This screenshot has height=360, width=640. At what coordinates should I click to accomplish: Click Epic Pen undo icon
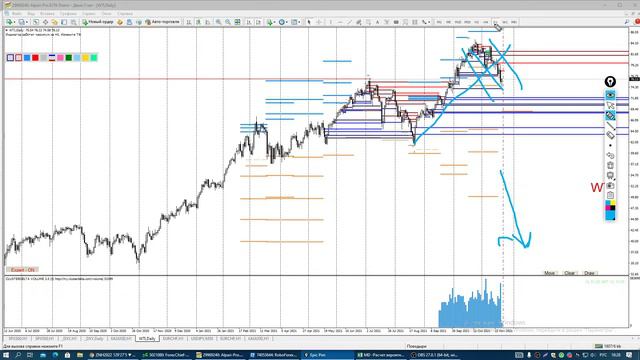point(610,156)
